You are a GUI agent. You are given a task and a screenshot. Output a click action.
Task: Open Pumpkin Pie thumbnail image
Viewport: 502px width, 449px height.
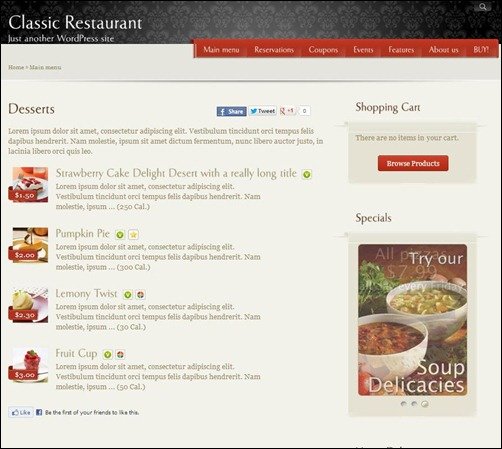[x=28, y=245]
